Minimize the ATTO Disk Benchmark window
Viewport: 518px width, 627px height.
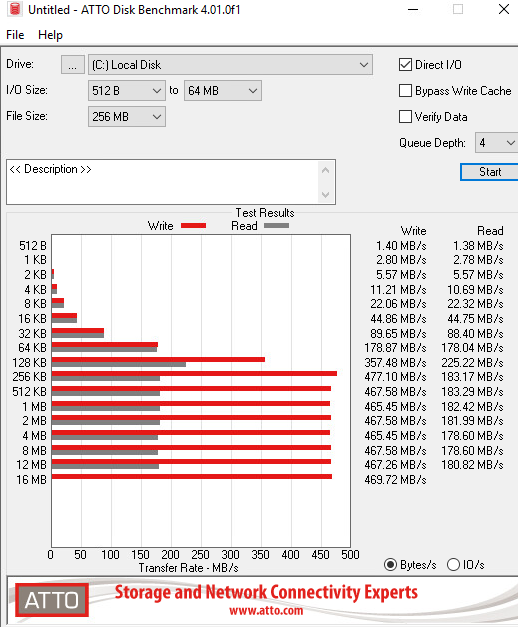(x=413, y=9)
